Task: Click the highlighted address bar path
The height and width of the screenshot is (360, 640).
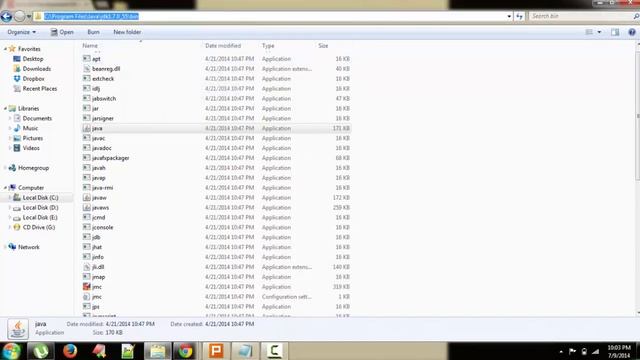Action: [91, 16]
